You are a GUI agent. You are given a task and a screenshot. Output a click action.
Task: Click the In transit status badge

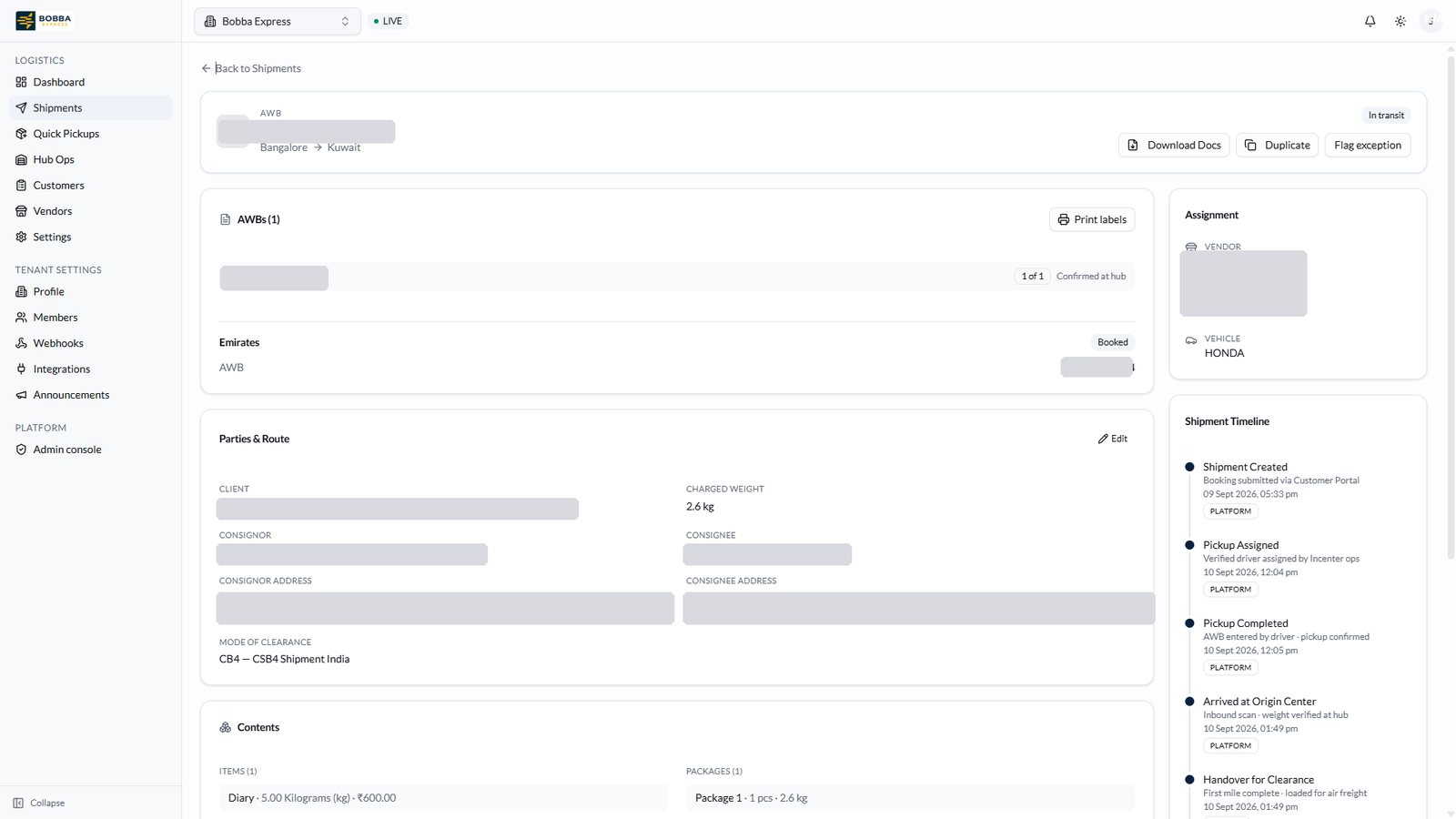pos(1386,116)
